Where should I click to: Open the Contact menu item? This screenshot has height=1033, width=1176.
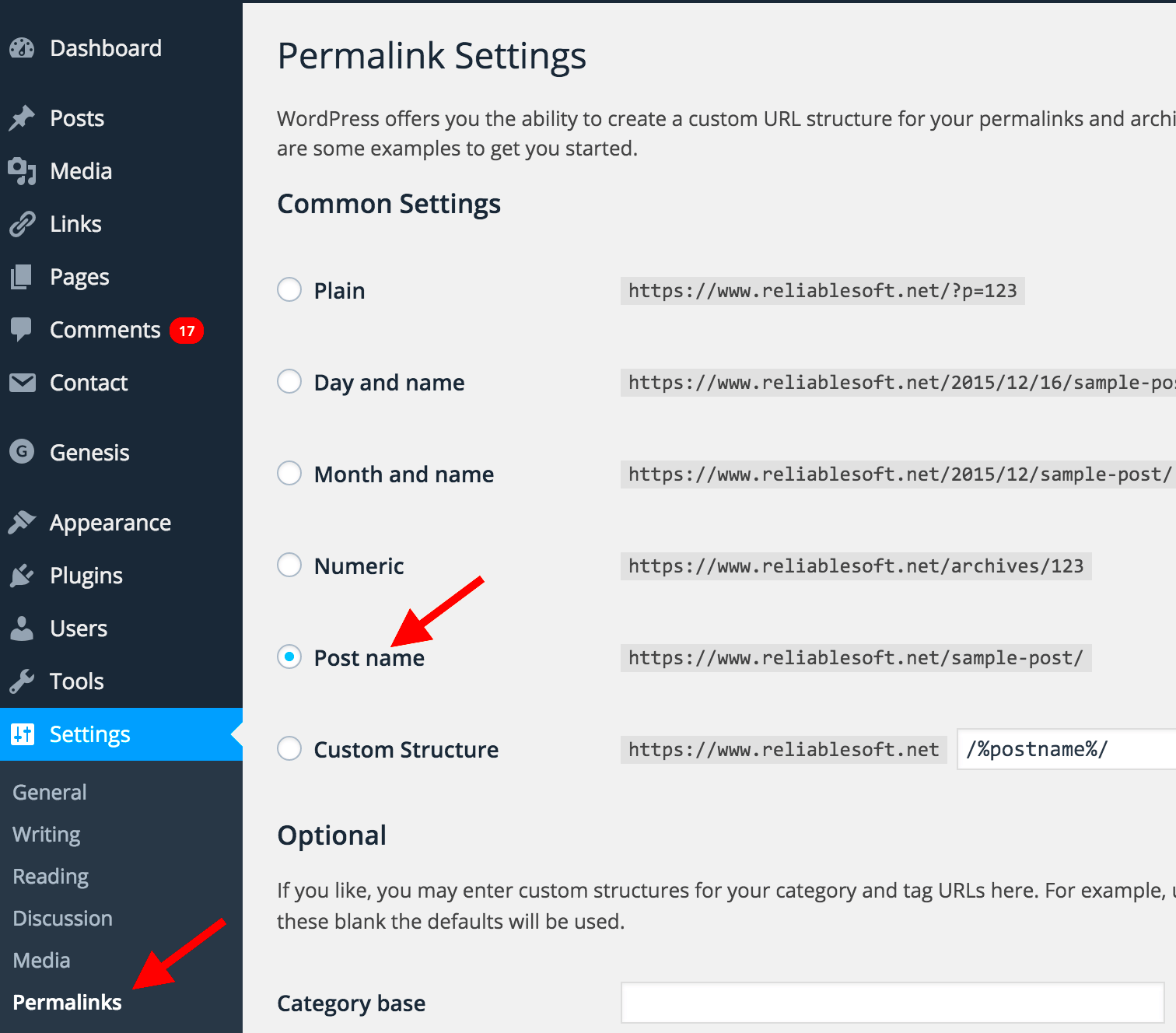point(89,383)
